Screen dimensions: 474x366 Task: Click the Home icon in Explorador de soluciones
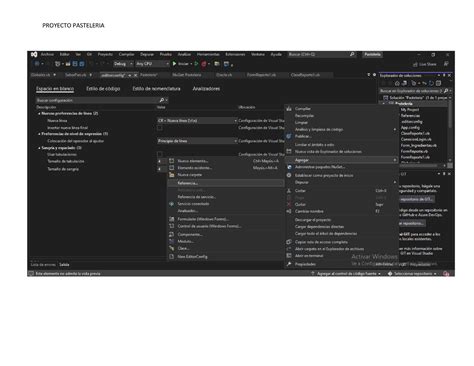pyautogui.click(x=397, y=83)
